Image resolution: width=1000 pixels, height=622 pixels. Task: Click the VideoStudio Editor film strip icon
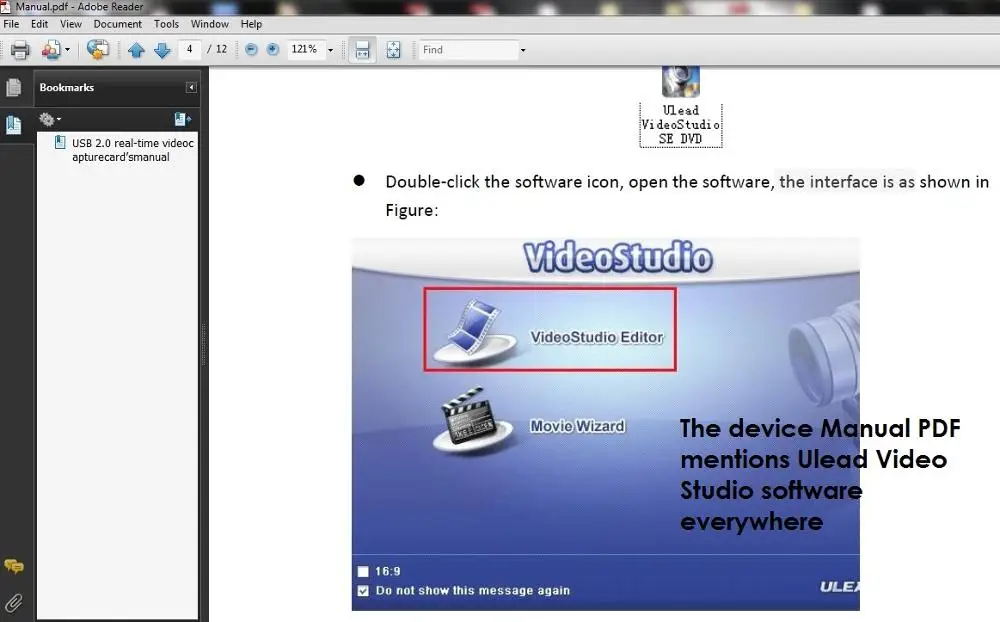coord(475,330)
